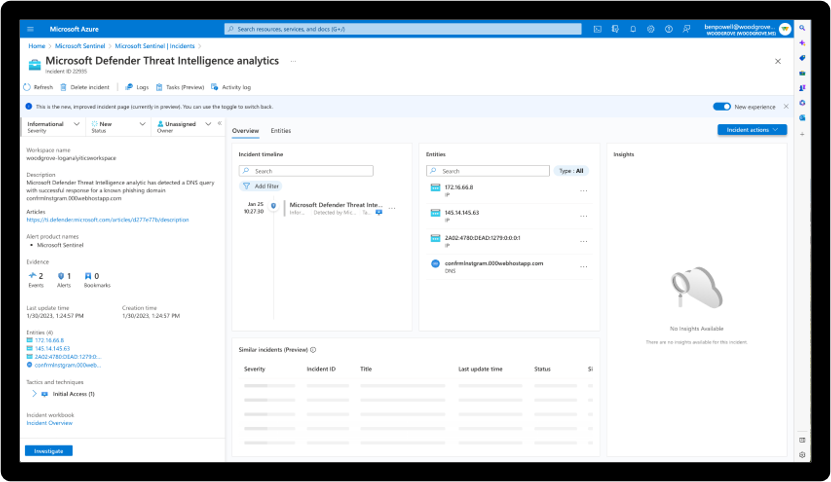The width and height of the screenshot is (831, 482).
Task: Add a filter to the incident timeline
Action: pyautogui.click(x=261, y=186)
